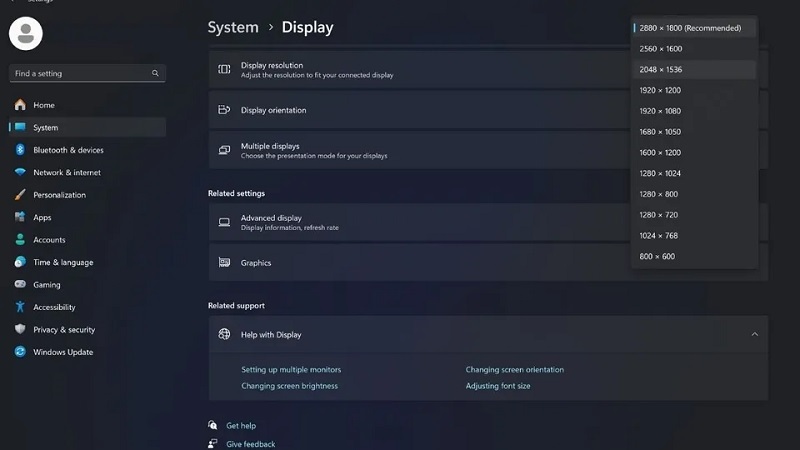Click the Advanced display monitor icon
Image resolution: width=800 pixels, height=450 pixels.
224,222
